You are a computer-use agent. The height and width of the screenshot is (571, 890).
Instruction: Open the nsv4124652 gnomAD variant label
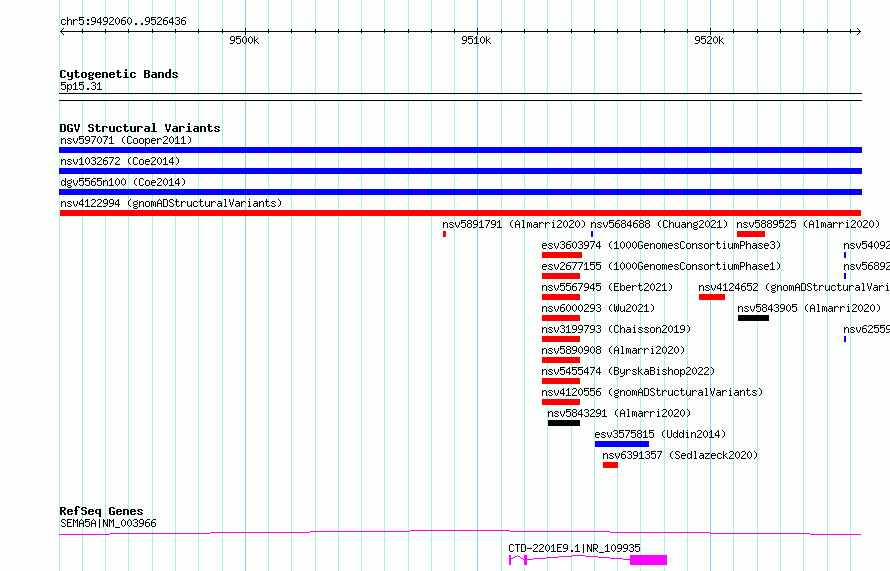click(x=794, y=287)
